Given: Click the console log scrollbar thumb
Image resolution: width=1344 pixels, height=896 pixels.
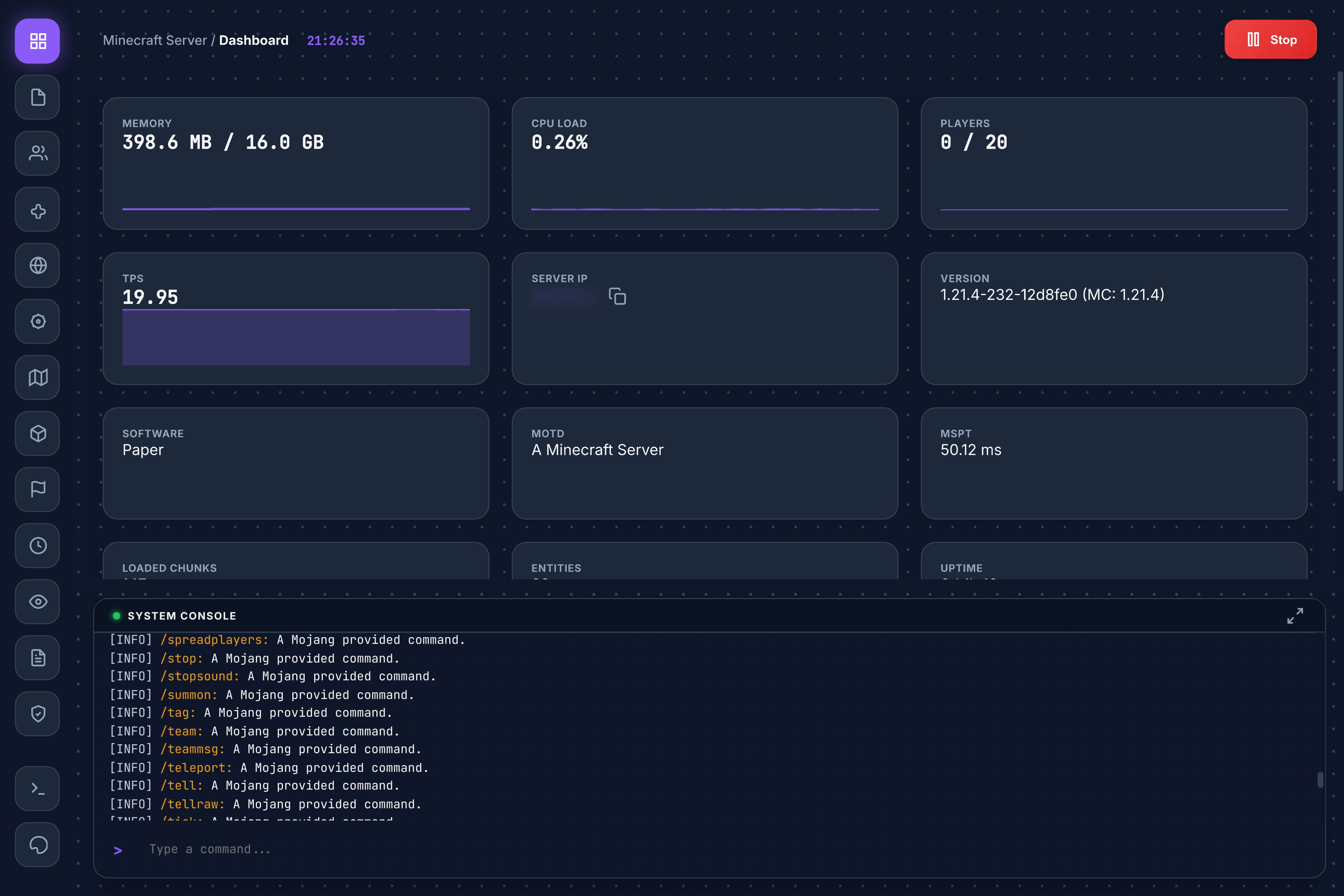Looking at the screenshot, I should (1320, 780).
